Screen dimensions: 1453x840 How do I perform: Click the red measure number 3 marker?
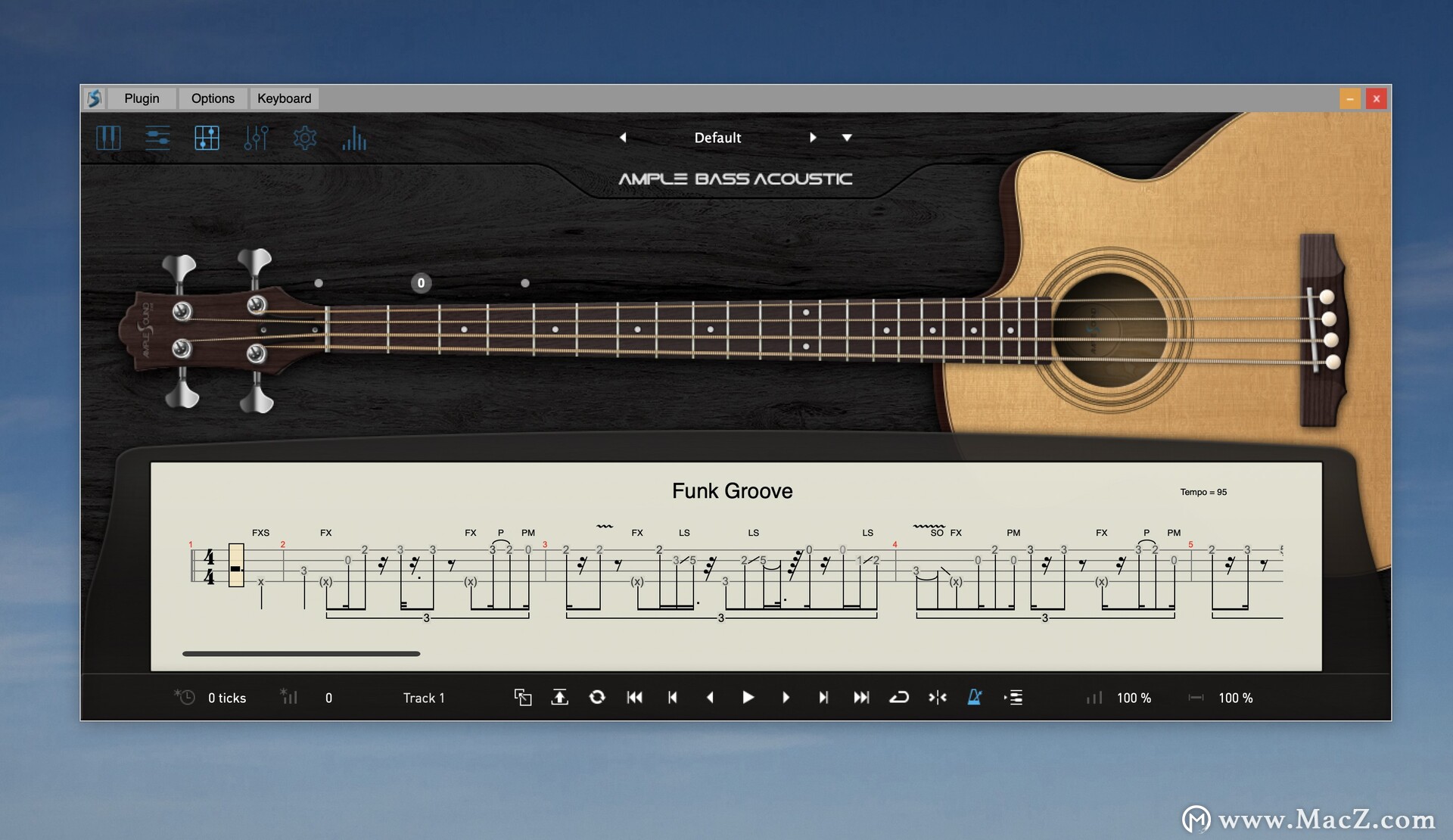(545, 544)
